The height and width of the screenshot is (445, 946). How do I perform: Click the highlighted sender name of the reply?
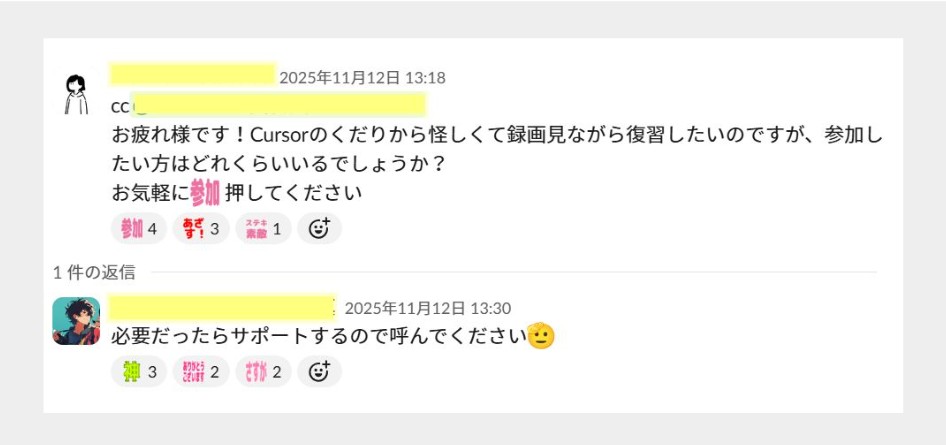click(x=223, y=306)
